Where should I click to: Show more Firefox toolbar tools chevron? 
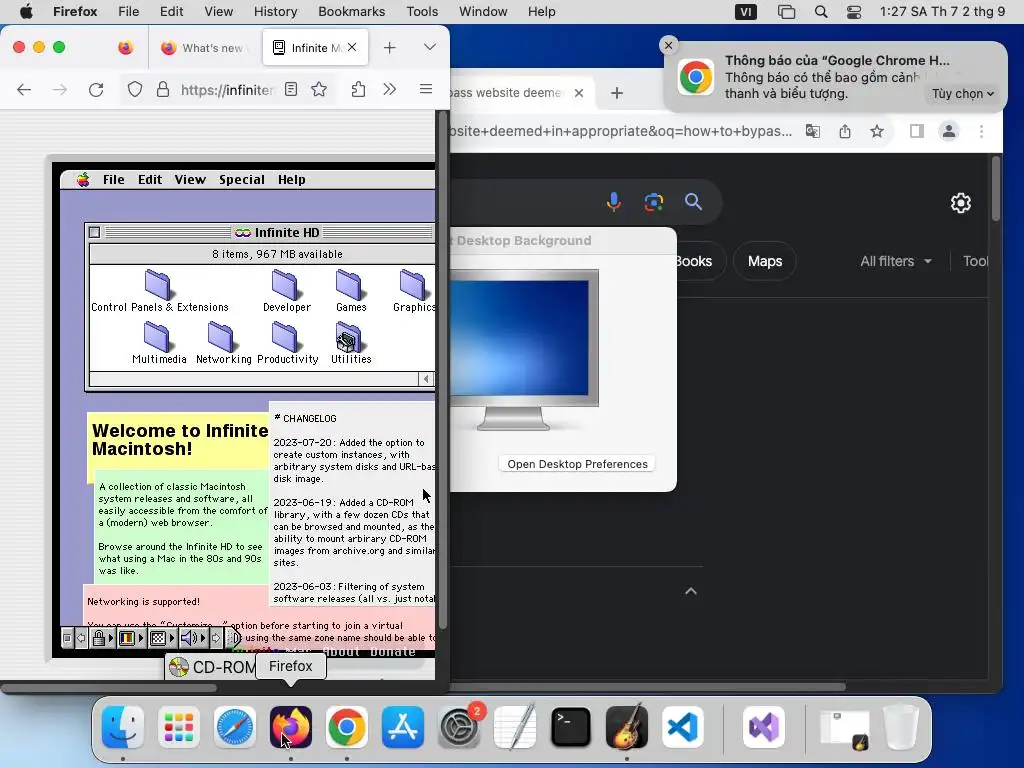[390, 89]
